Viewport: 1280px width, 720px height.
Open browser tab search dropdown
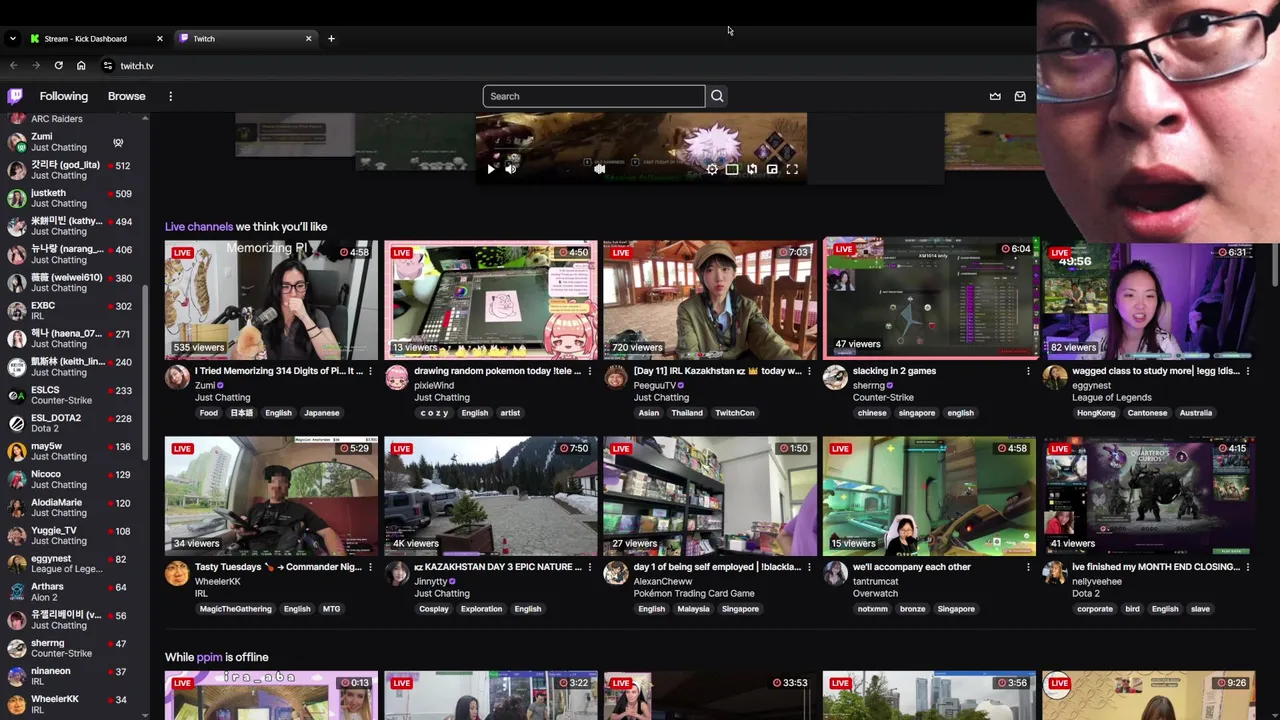point(12,39)
